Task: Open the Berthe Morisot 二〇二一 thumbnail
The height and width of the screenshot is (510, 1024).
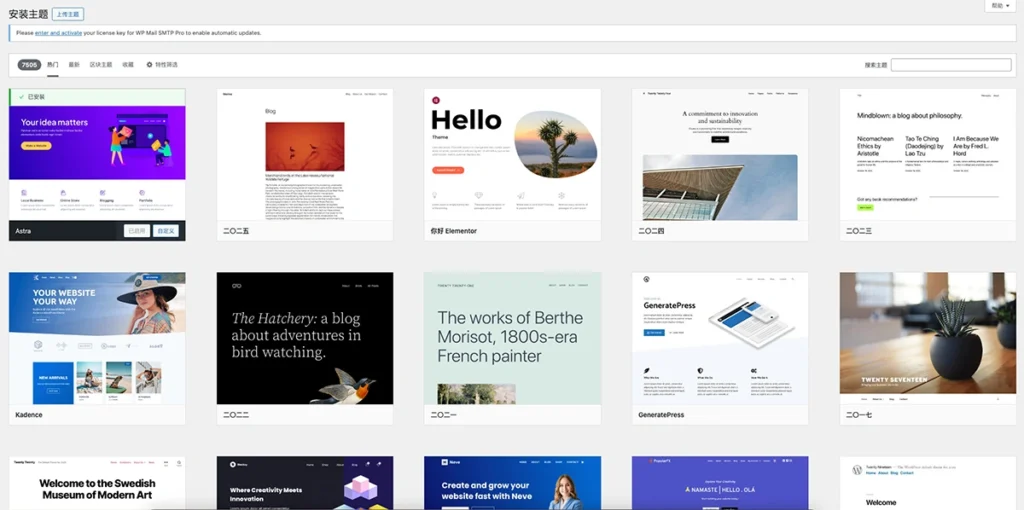Action: pyautogui.click(x=512, y=338)
